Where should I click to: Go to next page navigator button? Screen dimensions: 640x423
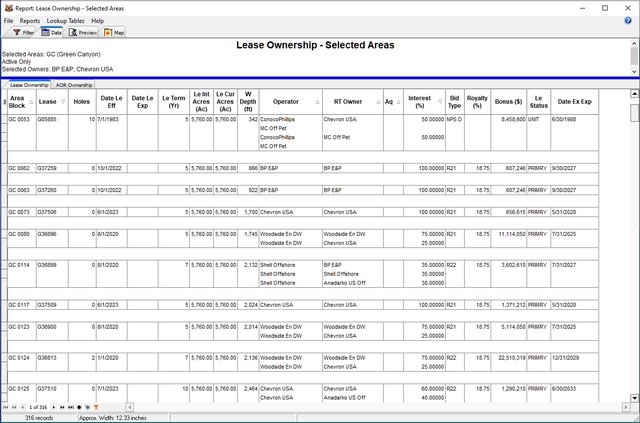62,407
